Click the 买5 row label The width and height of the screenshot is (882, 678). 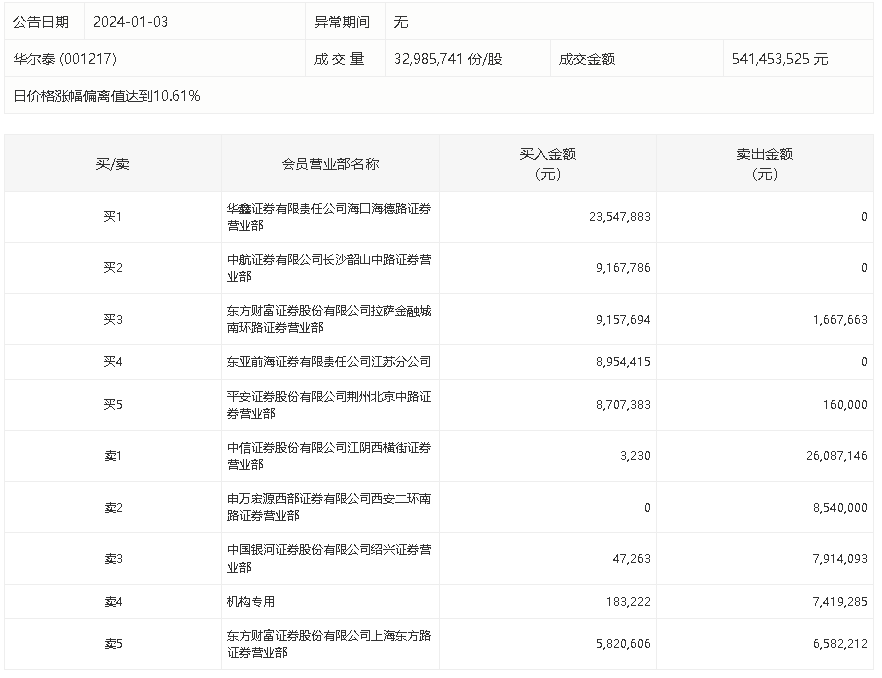112,405
